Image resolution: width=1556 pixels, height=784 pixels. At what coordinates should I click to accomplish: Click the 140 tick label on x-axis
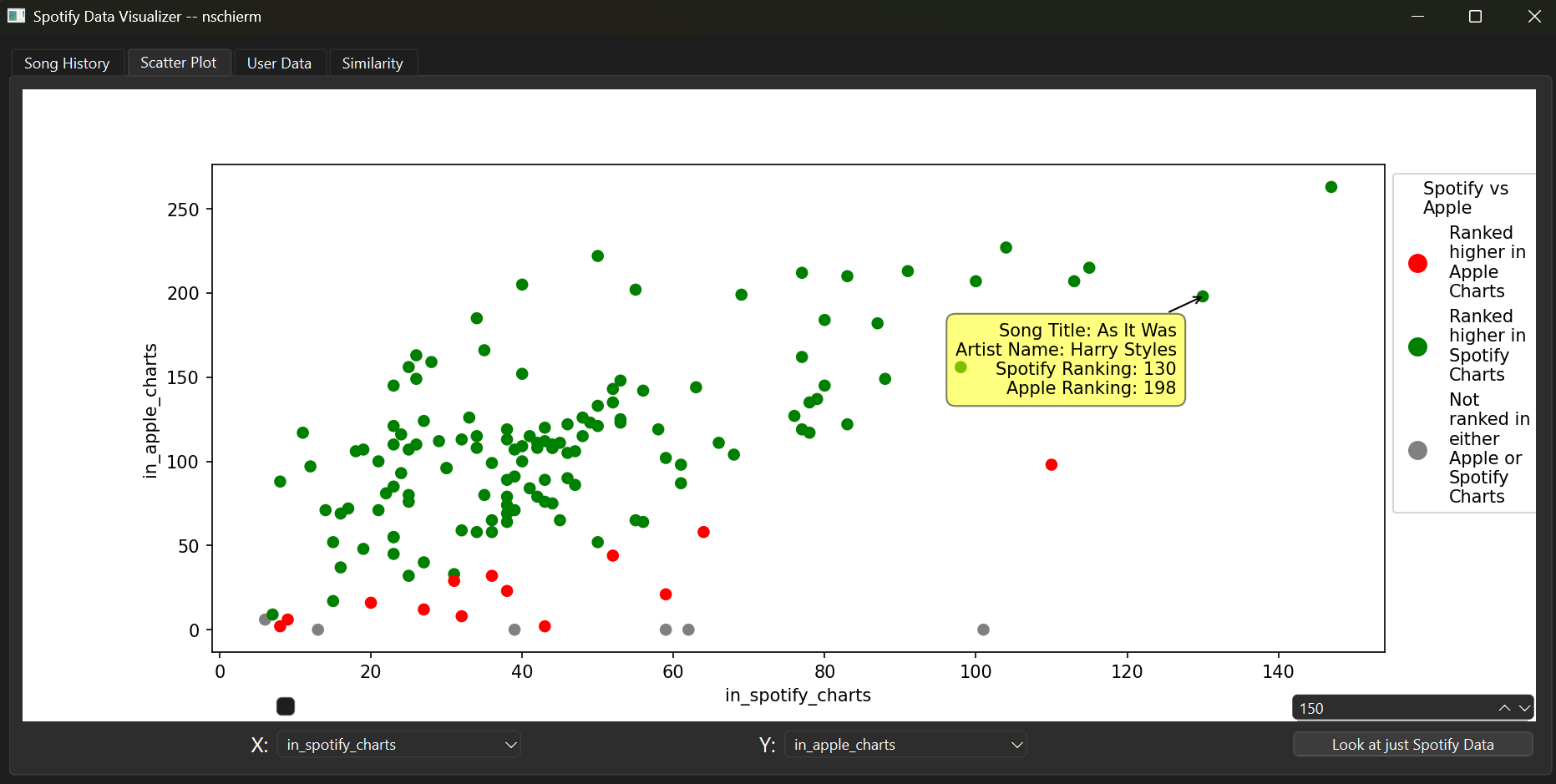[1278, 671]
